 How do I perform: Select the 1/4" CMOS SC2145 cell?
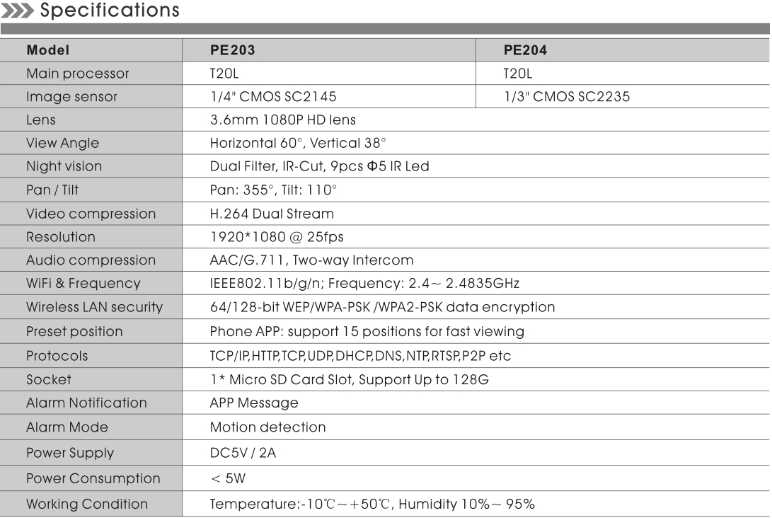tap(274, 97)
